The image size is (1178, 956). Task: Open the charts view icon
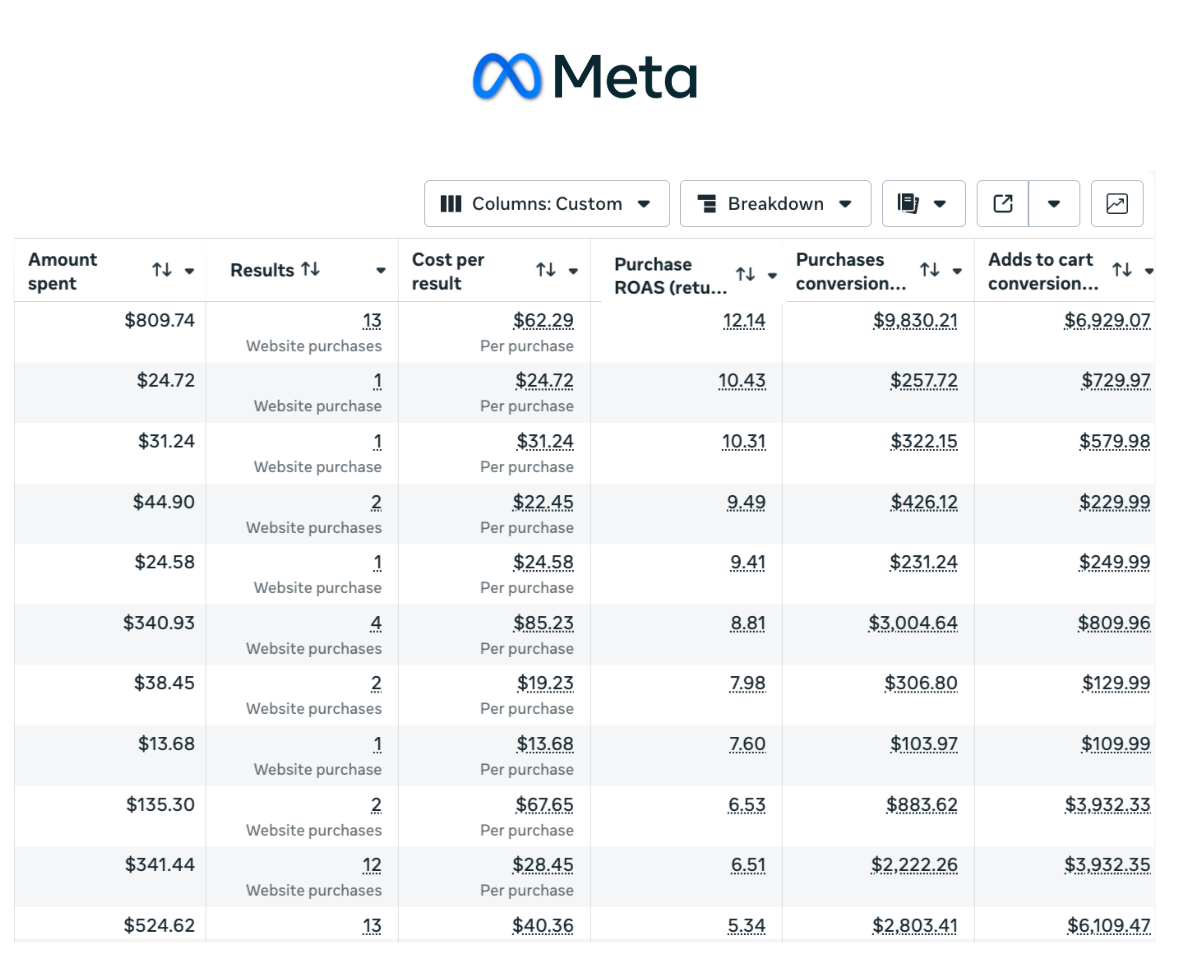coord(1117,204)
